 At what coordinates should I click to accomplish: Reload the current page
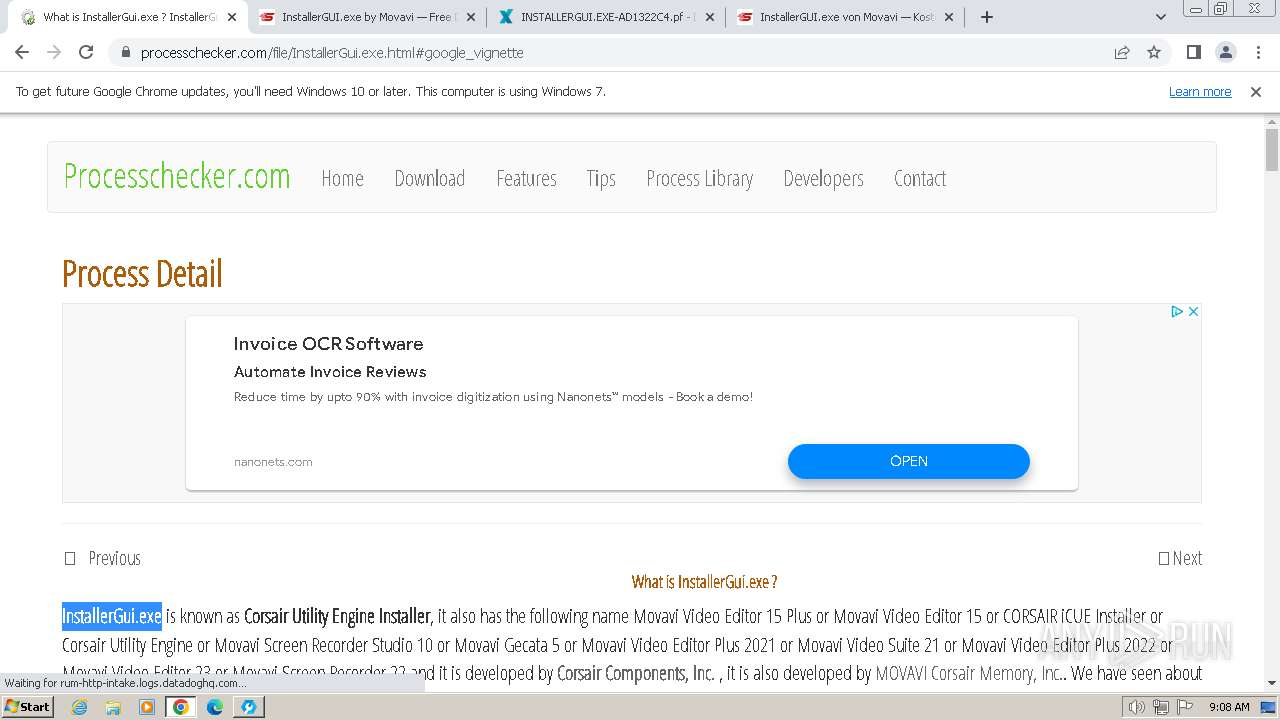pos(86,53)
